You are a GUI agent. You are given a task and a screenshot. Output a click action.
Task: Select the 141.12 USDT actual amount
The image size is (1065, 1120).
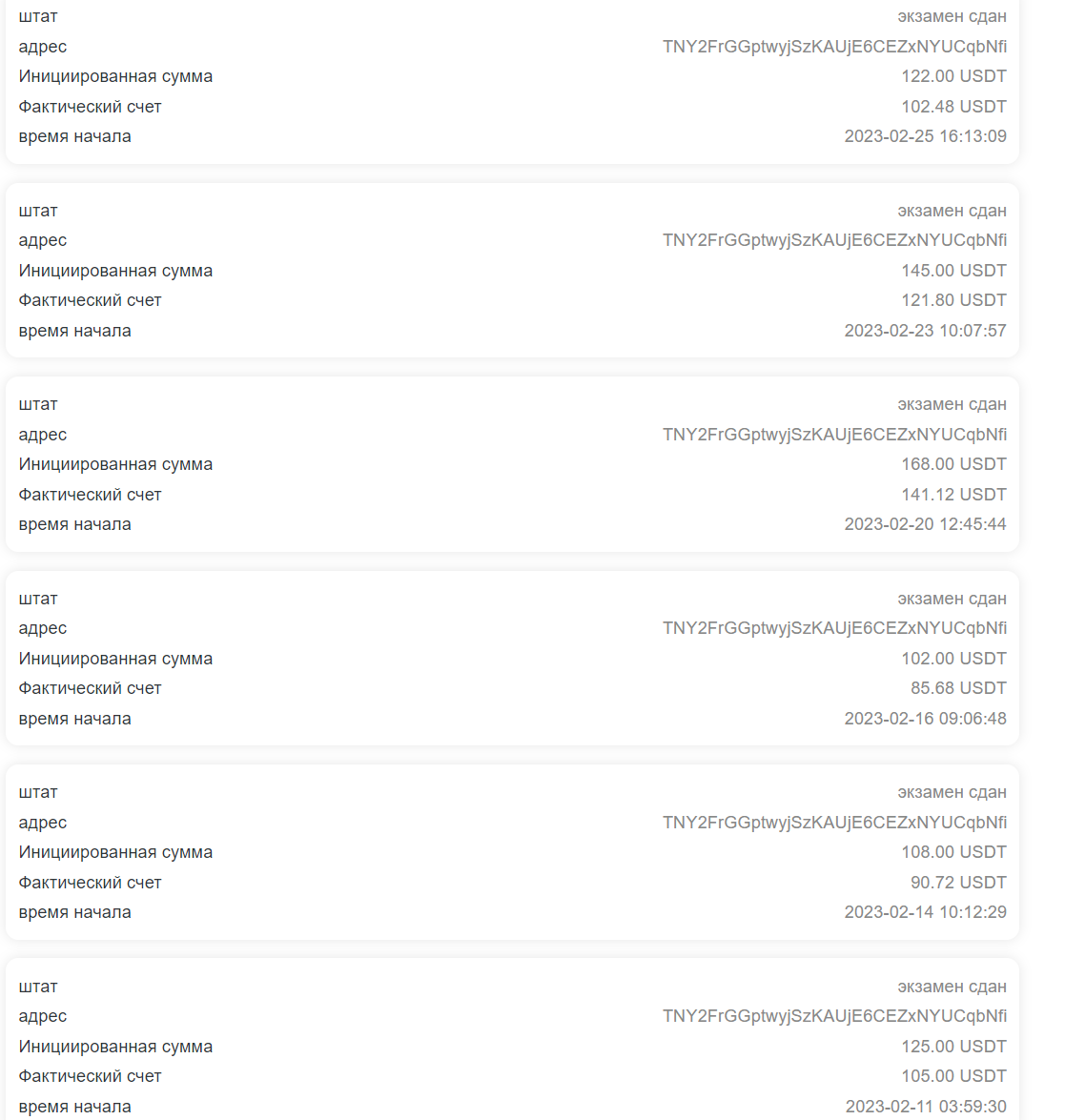[953, 495]
